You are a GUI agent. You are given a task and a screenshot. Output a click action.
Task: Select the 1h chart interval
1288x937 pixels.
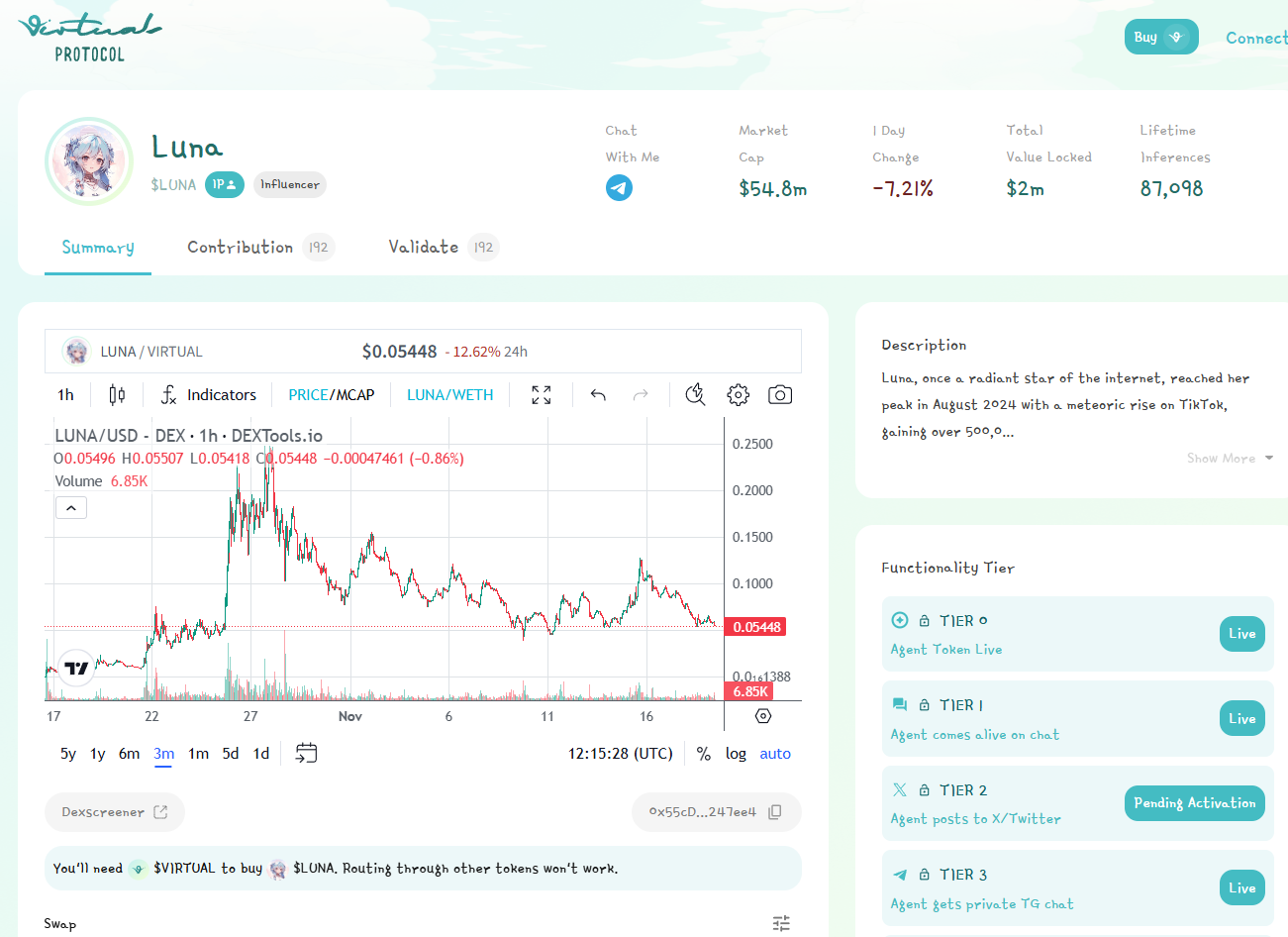65,394
